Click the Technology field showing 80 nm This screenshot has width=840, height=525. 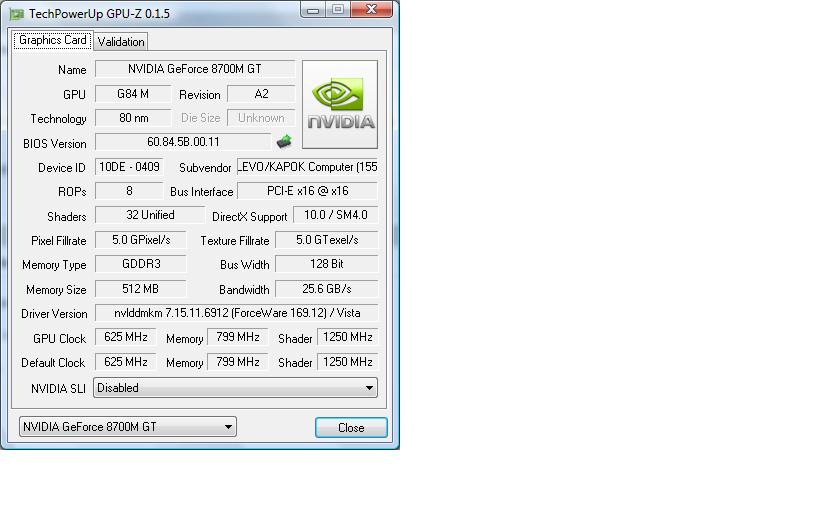[x=133, y=118]
